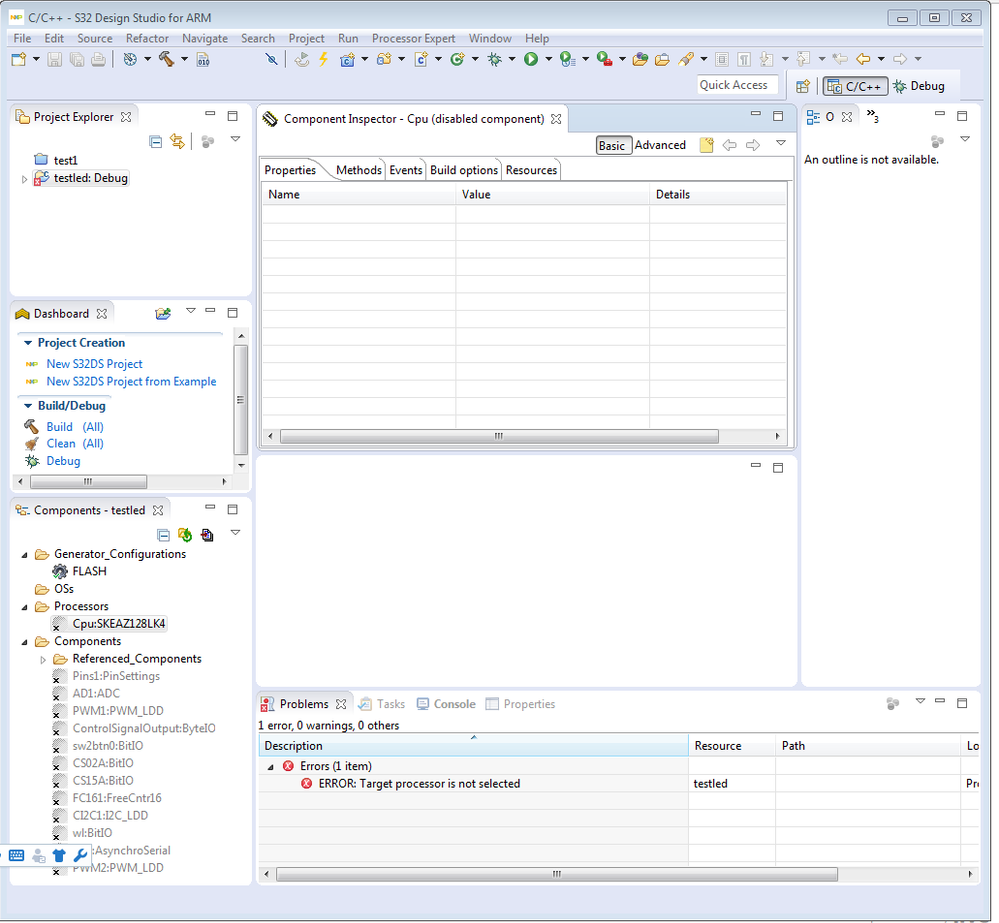Toggle Basic view in Component Inspector
This screenshot has height=923, width=999.
pos(612,145)
